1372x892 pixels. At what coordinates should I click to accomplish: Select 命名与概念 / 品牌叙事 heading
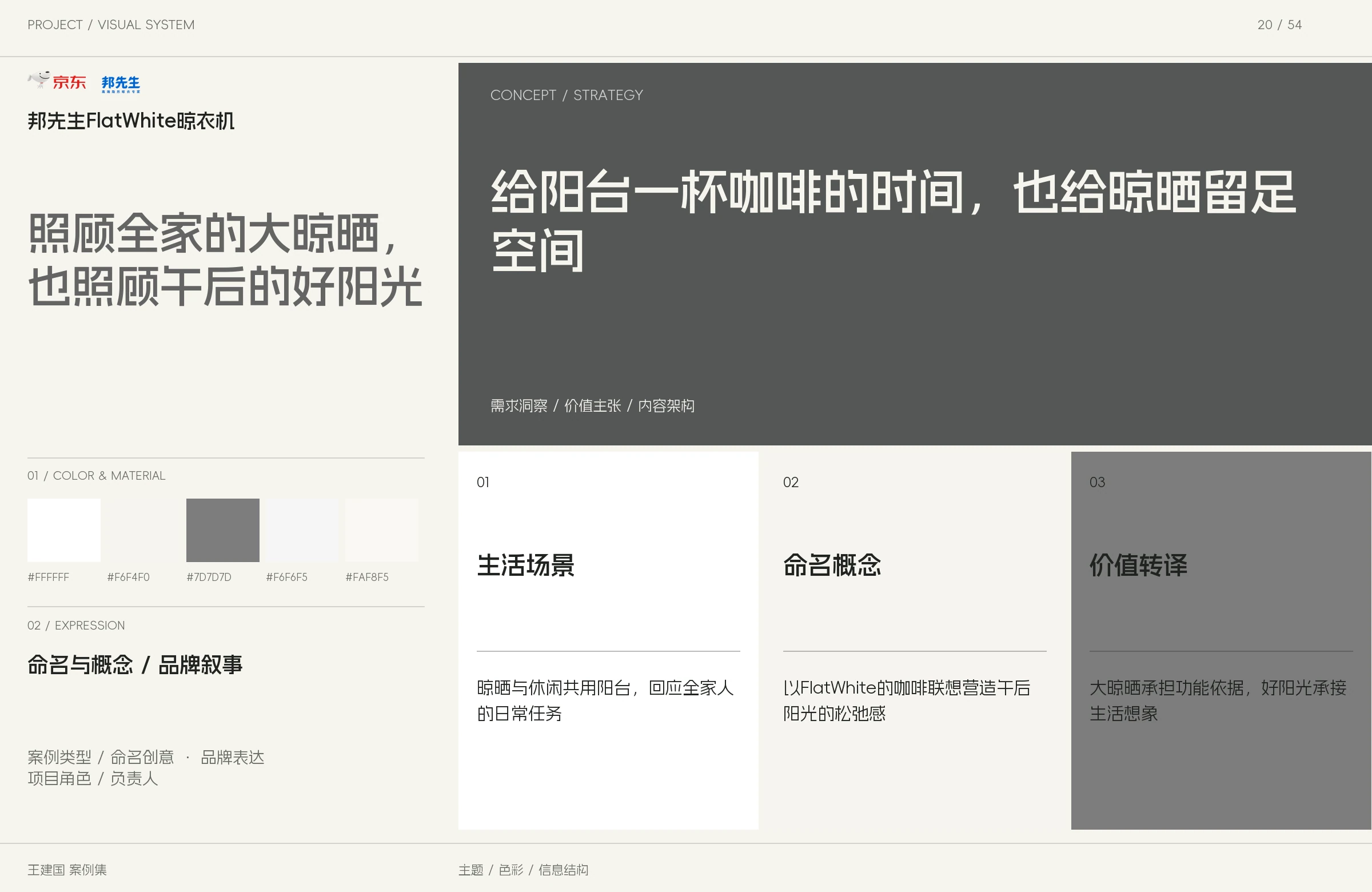135,665
